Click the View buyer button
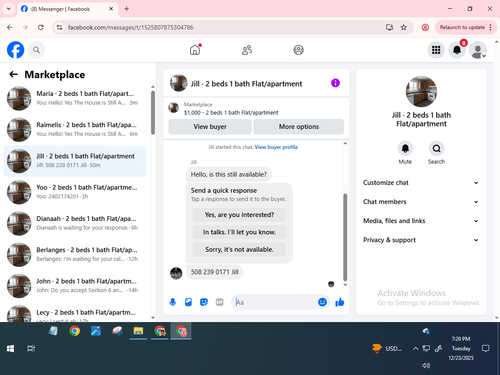500x375 pixels. (210, 127)
